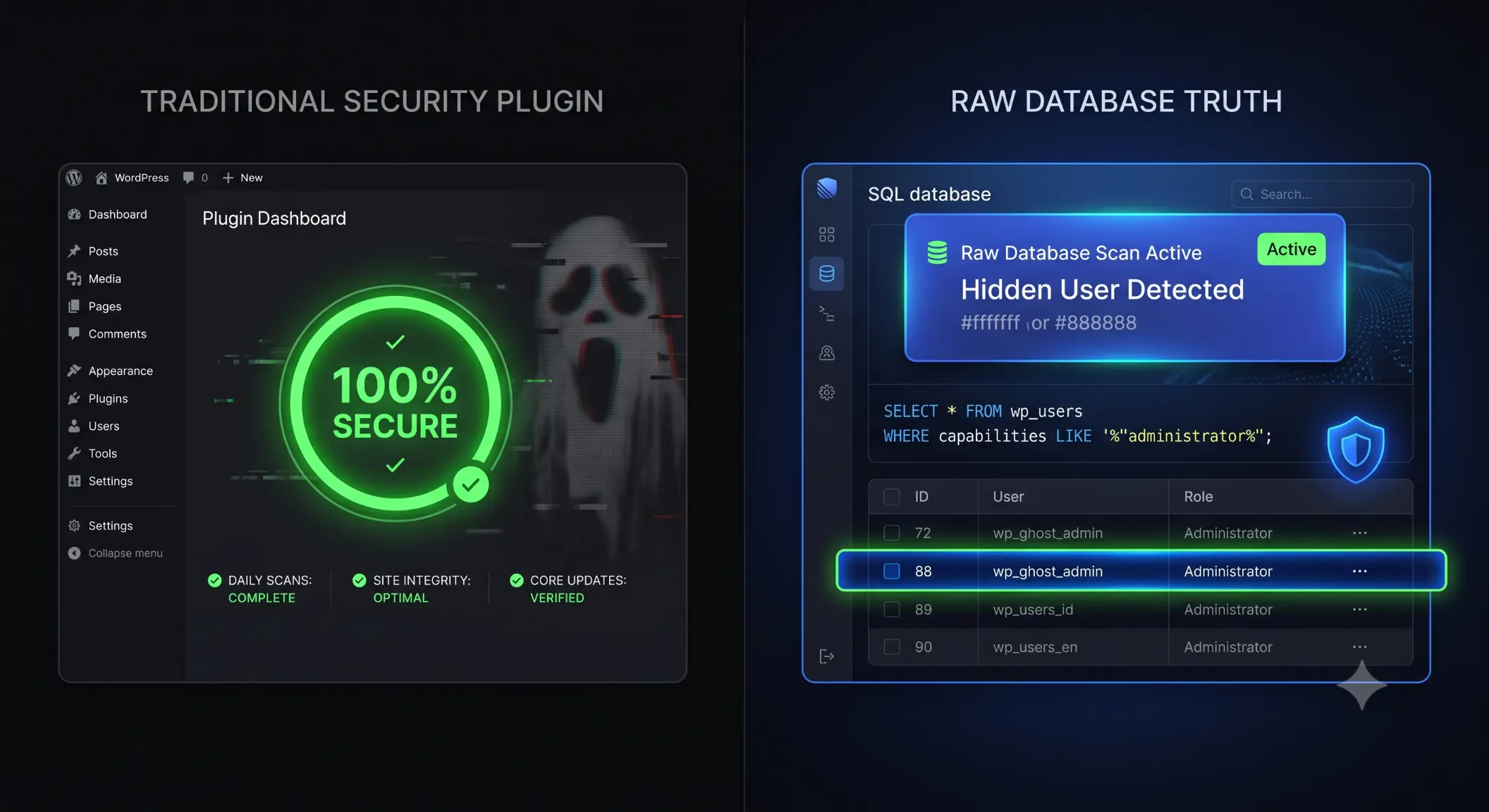
Task: Check the box for row ID 72
Action: 892,533
